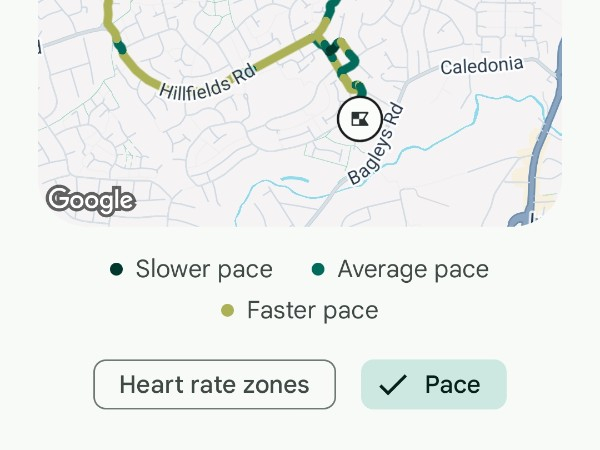Click the checkmark icon on Pace chip
600x450 pixels.
coord(393,385)
